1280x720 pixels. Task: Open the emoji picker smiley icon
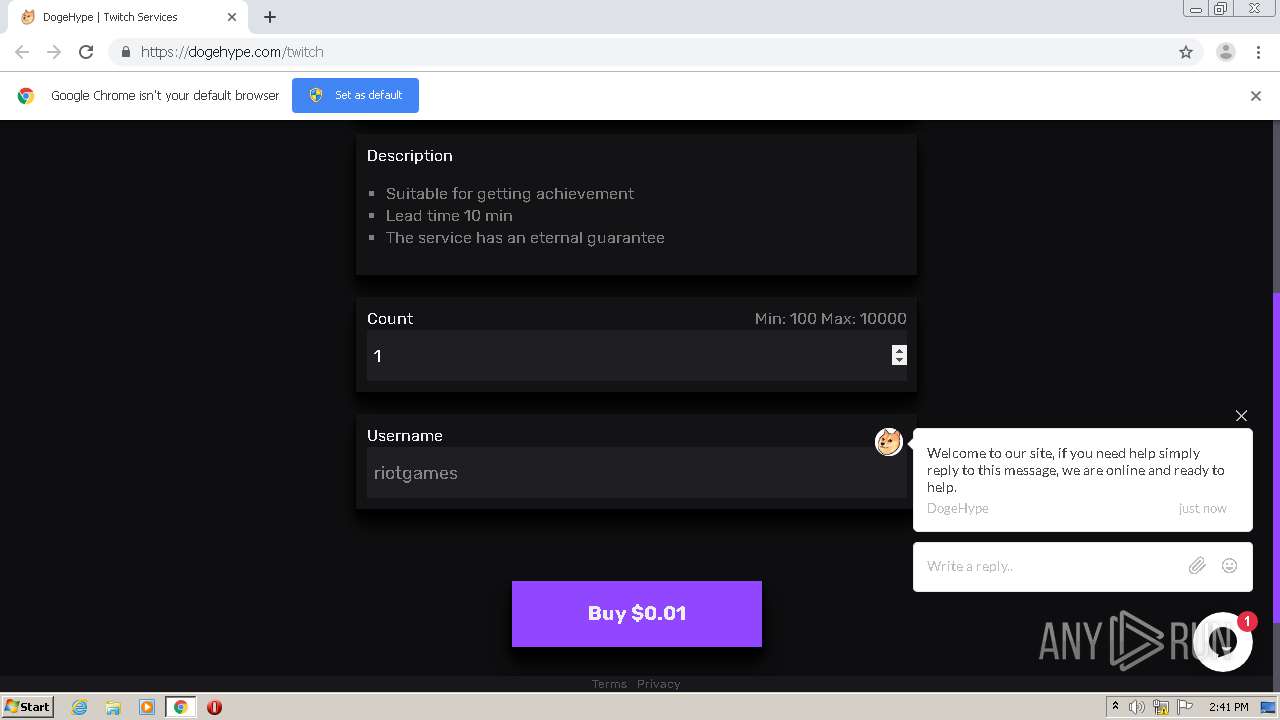(x=1230, y=566)
